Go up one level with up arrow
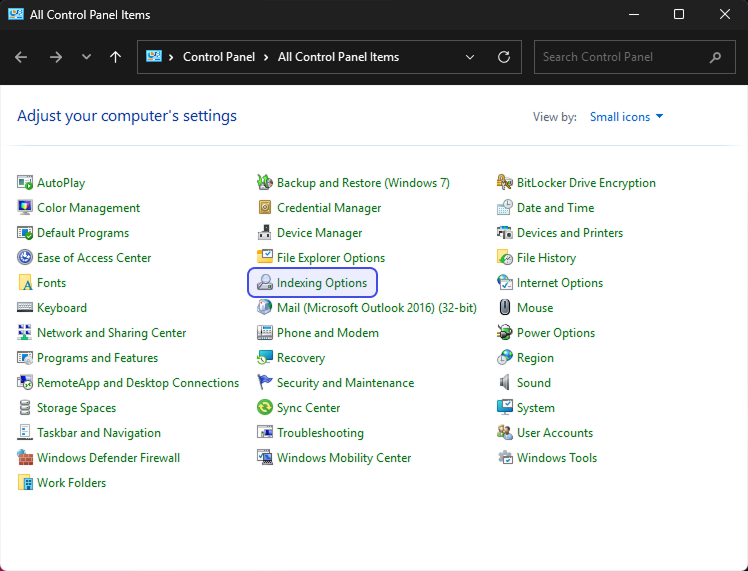The image size is (748, 571). point(115,57)
